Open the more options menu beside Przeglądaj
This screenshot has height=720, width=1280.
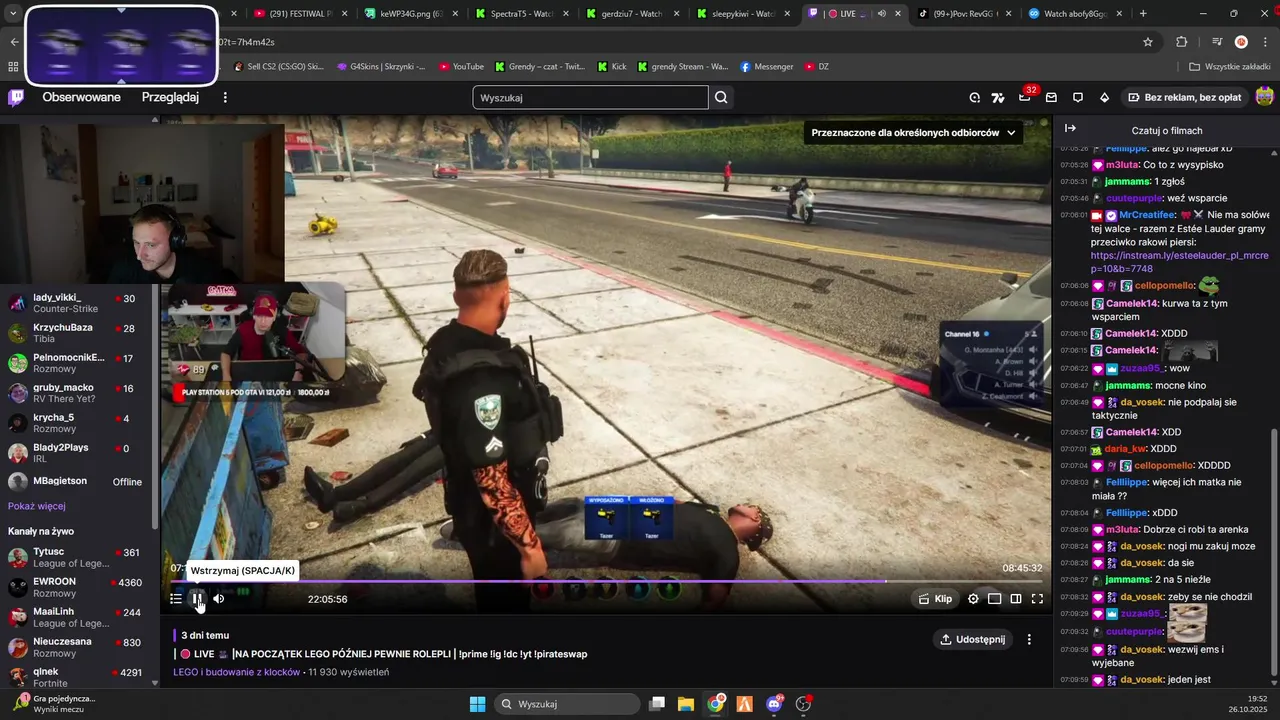coord(225,97)
